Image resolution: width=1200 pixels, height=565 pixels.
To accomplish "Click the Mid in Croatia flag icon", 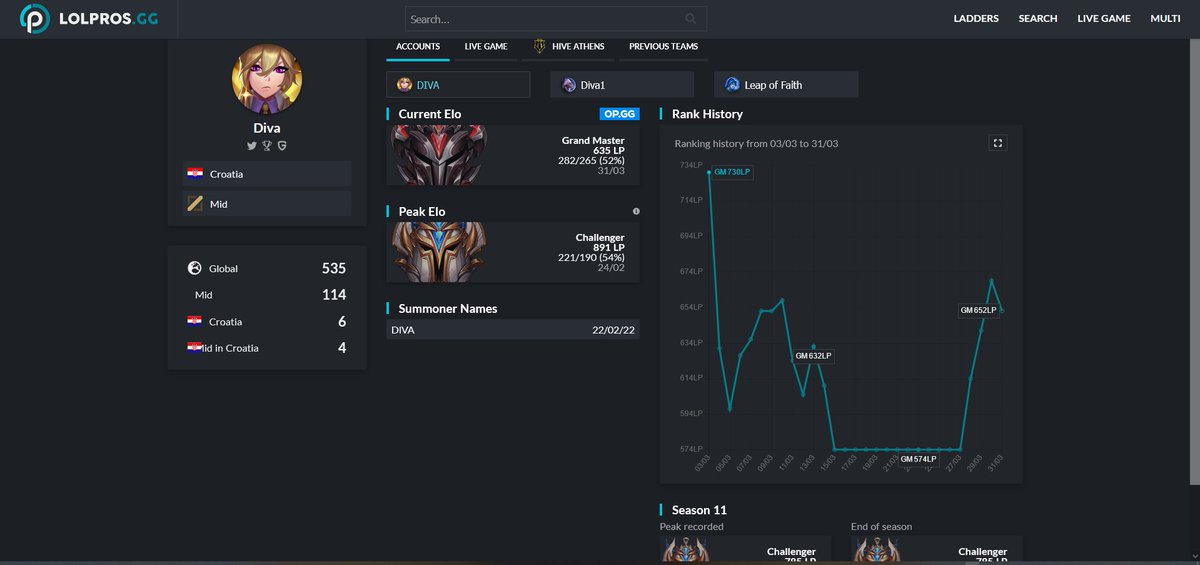I will click(195, 348).
